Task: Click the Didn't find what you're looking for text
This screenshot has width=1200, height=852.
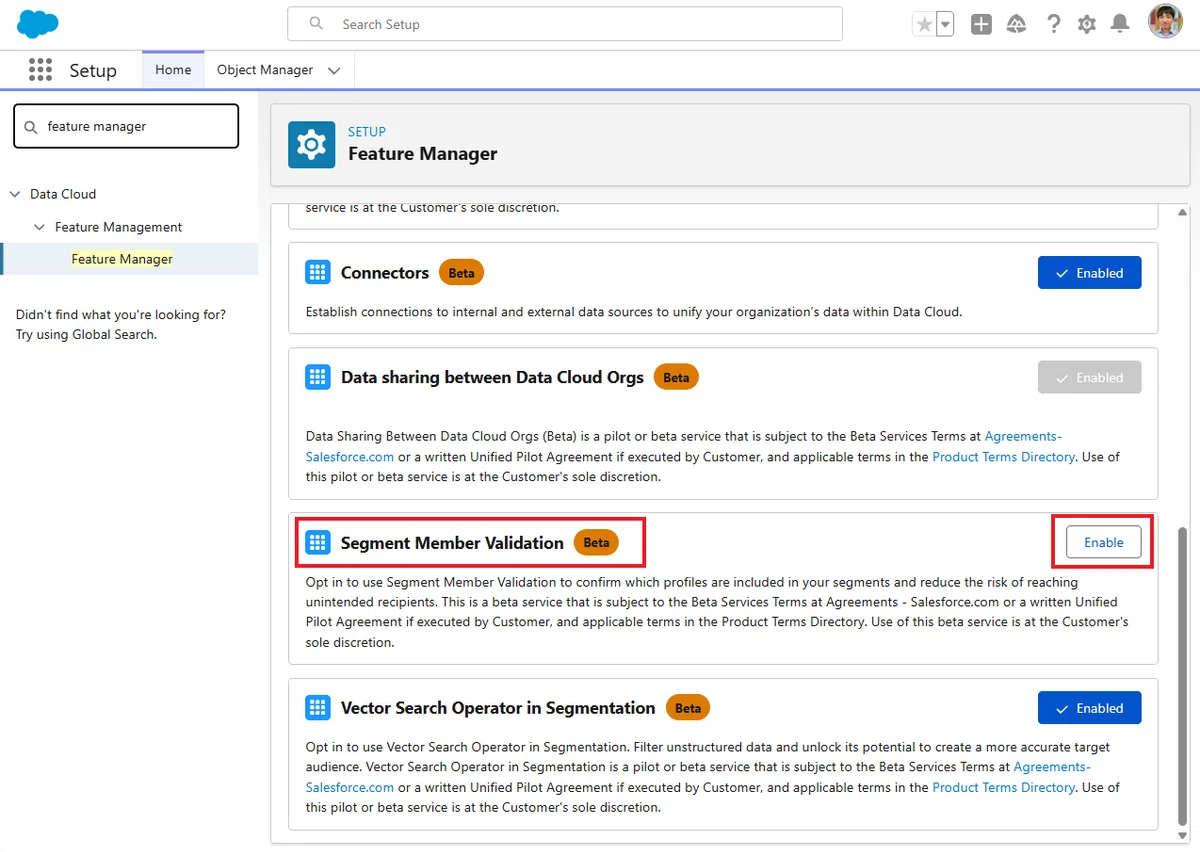Action: pos(121,315)
